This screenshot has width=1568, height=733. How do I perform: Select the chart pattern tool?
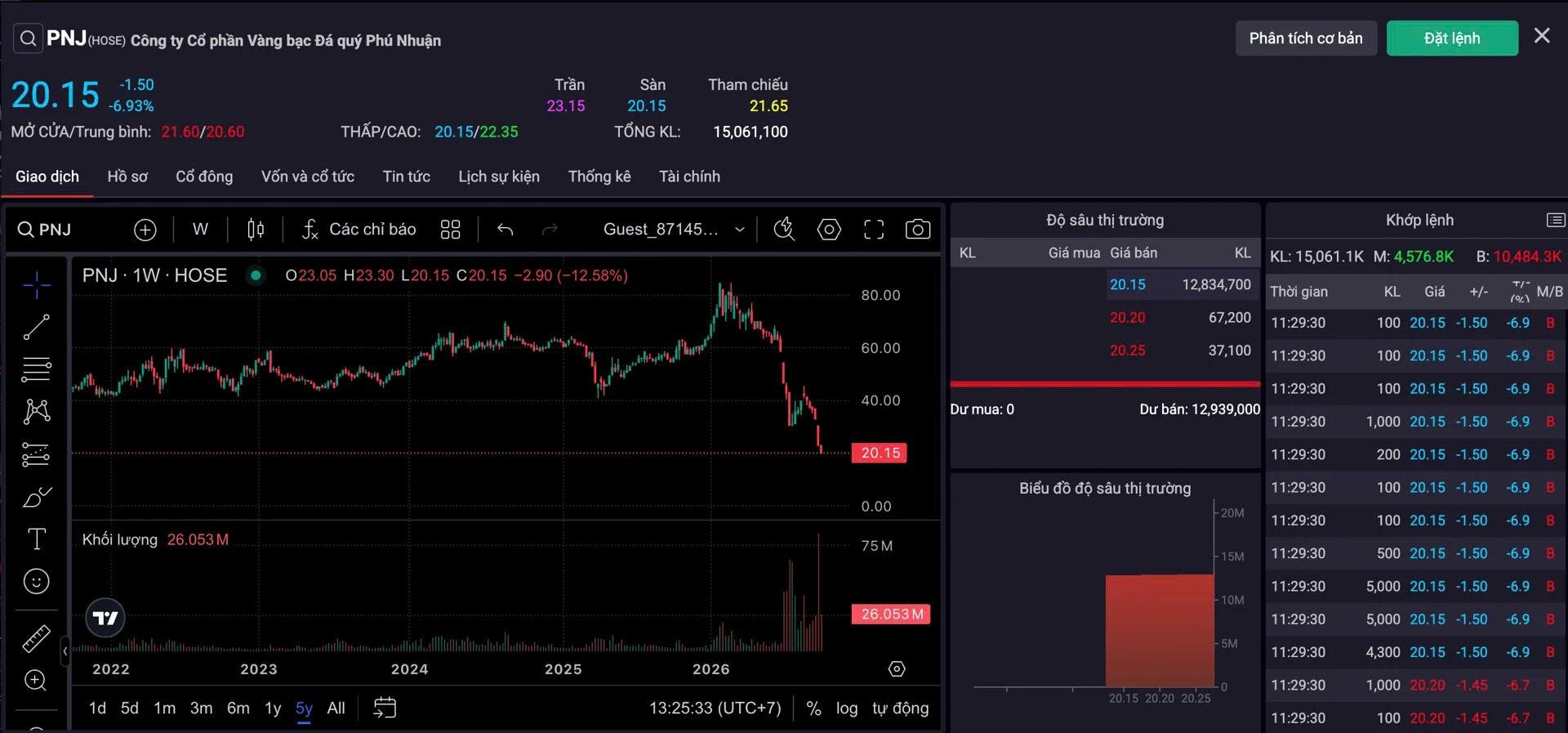(x=37, y=411)
